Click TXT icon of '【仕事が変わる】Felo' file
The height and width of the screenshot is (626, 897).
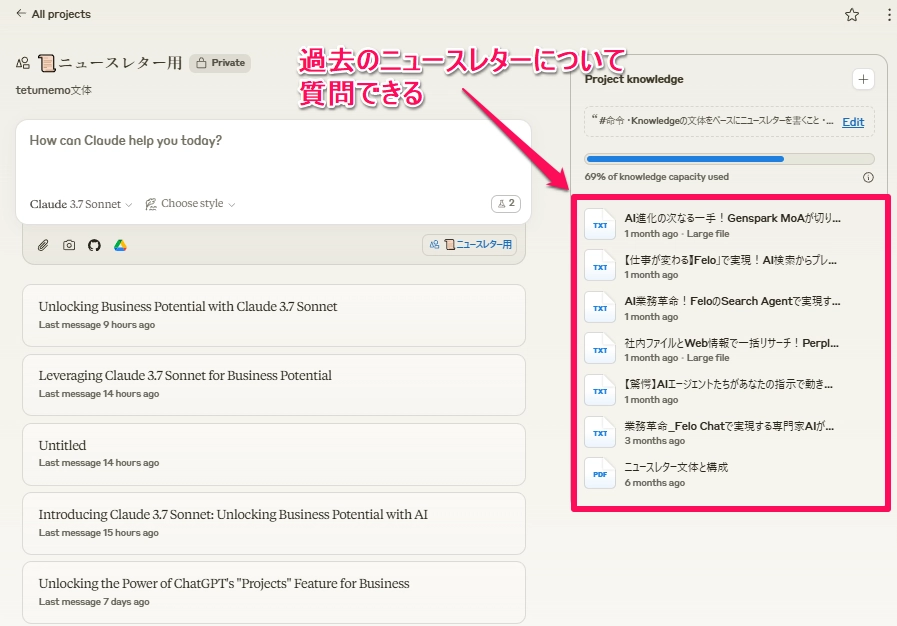600,267
